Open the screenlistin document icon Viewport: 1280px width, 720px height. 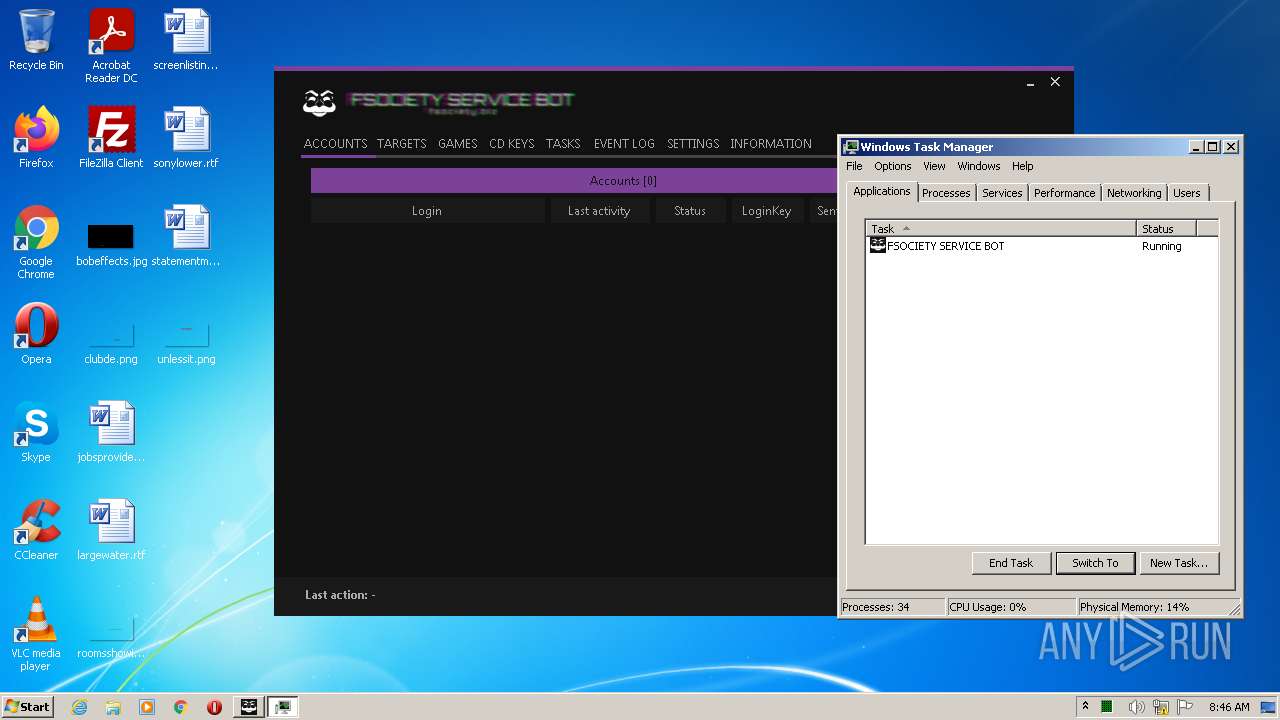click(x=186, y=40)
